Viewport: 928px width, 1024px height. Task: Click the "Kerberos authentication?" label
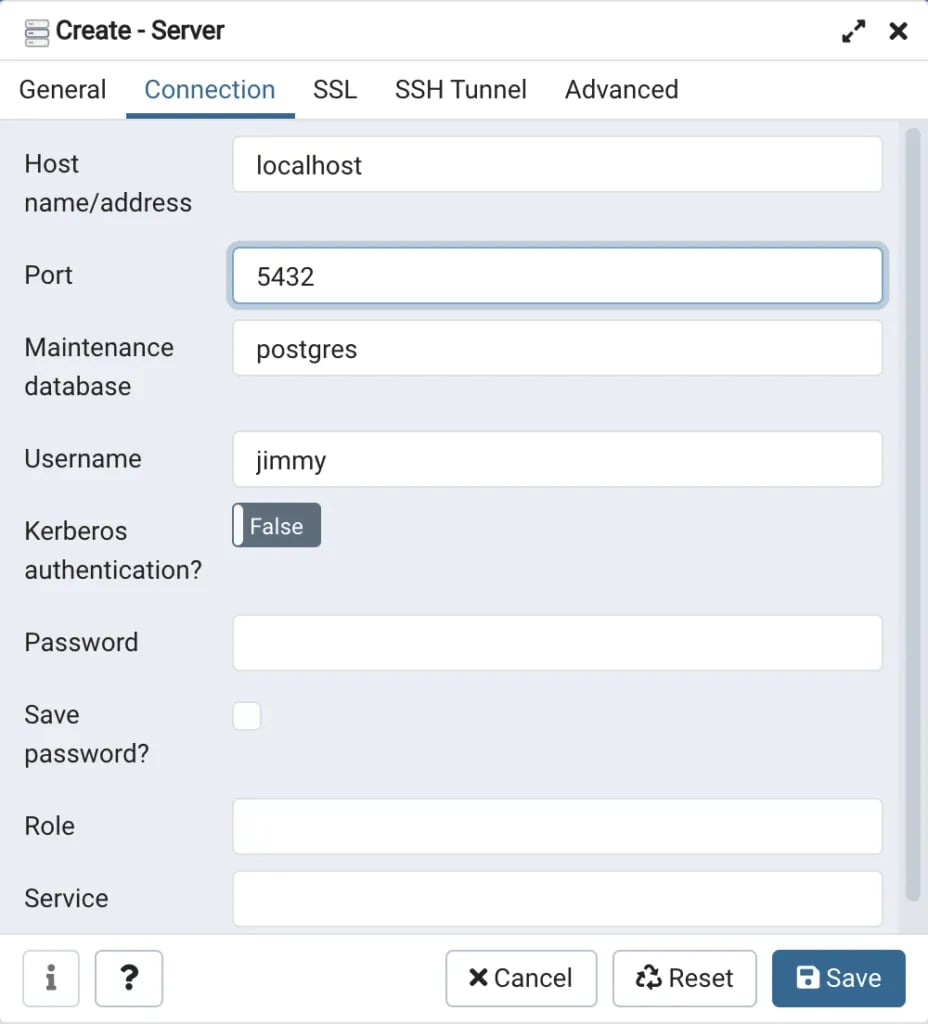(113, 550)
